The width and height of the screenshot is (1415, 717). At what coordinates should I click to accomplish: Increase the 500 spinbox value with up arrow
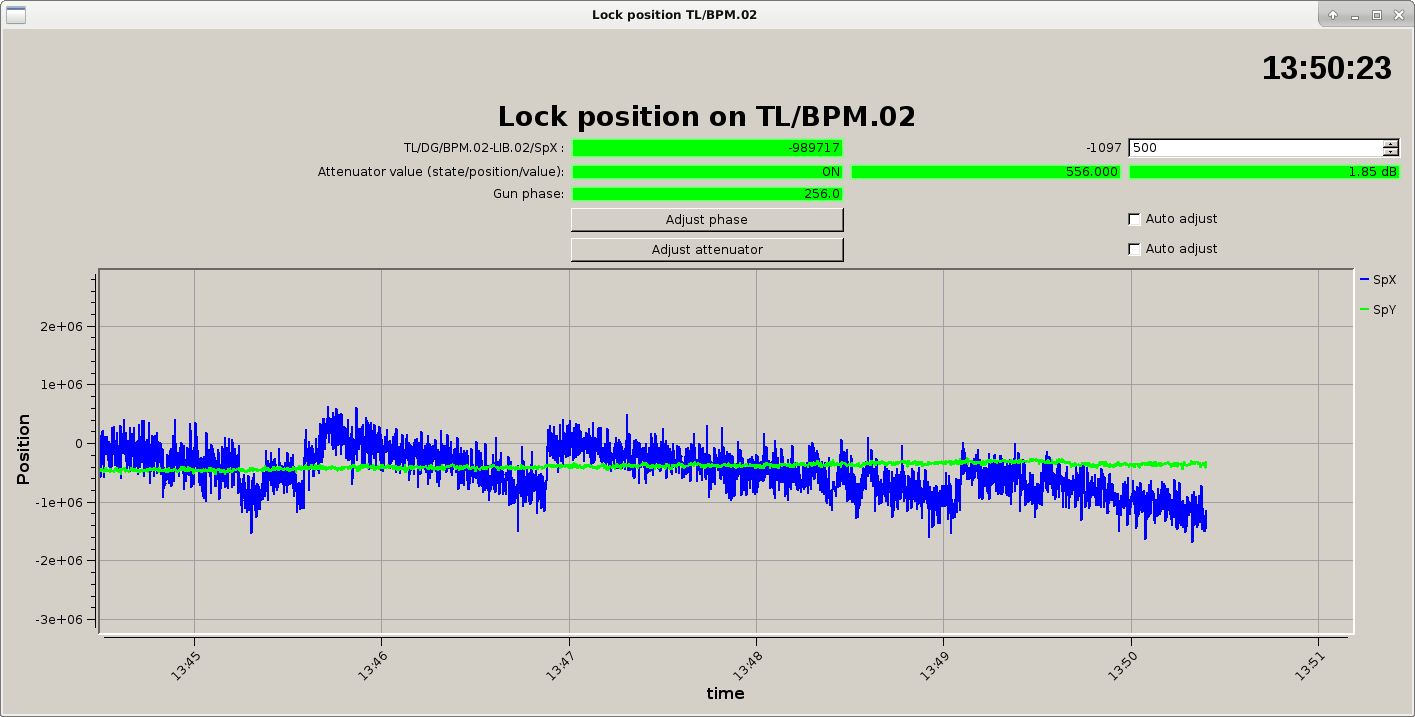(1390, 144)
